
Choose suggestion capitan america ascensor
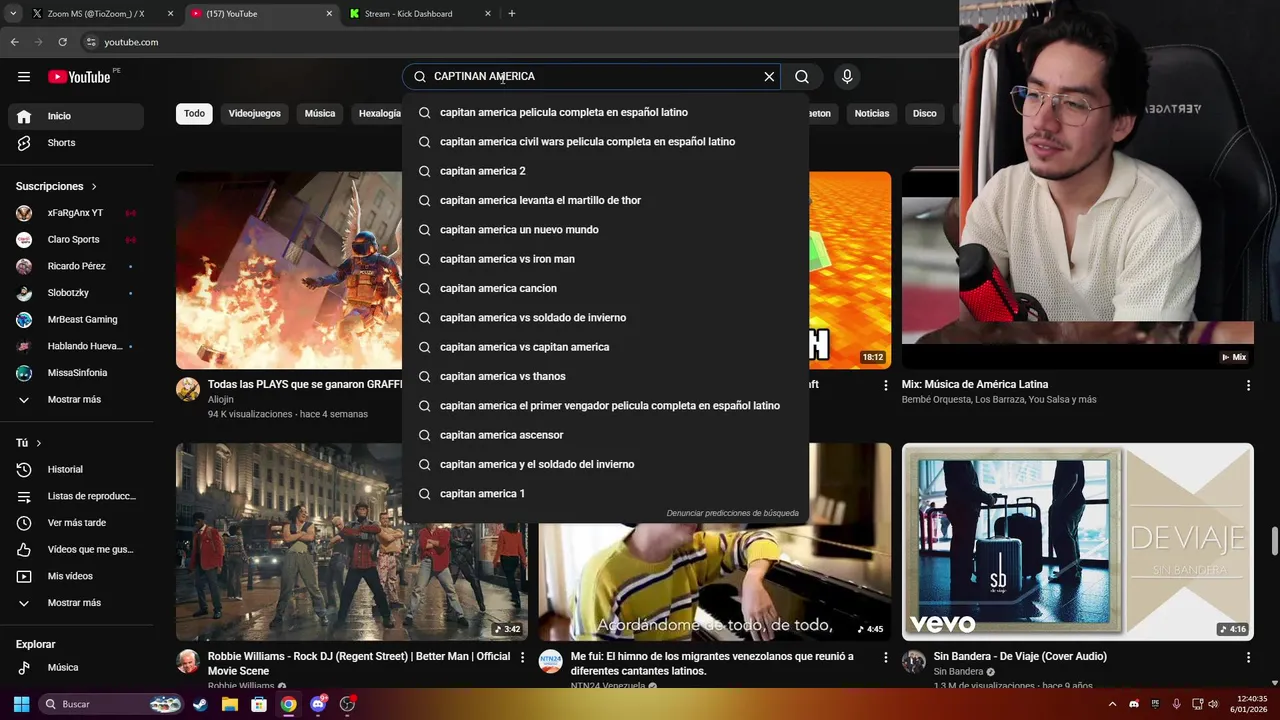point(605,435)
